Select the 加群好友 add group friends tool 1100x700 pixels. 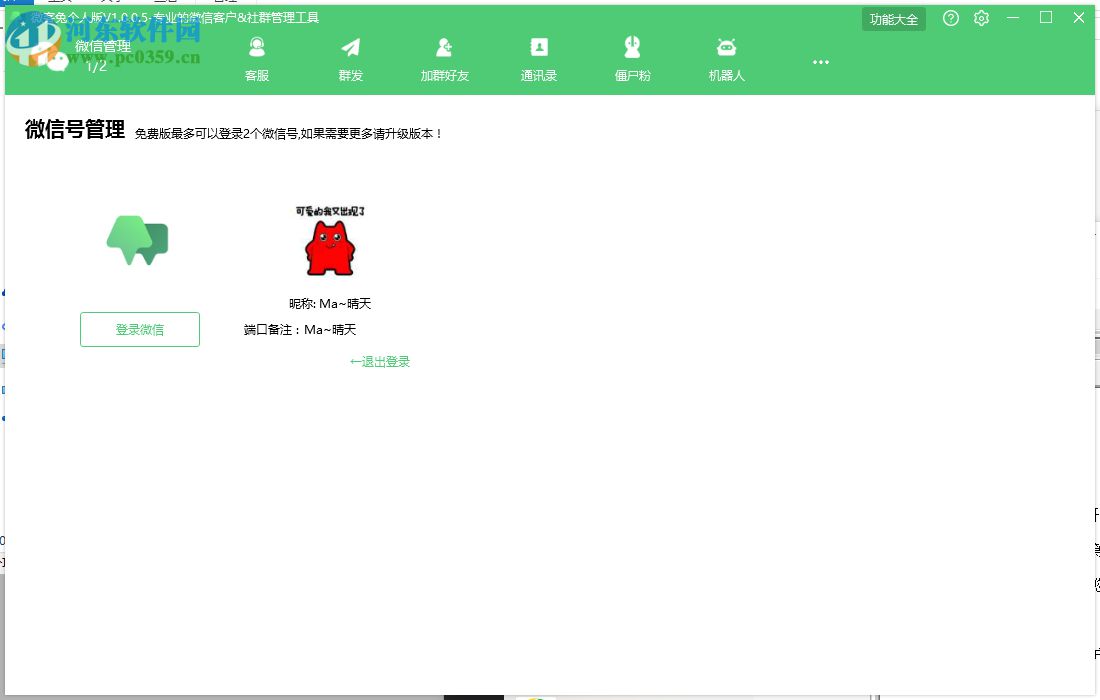444,55
